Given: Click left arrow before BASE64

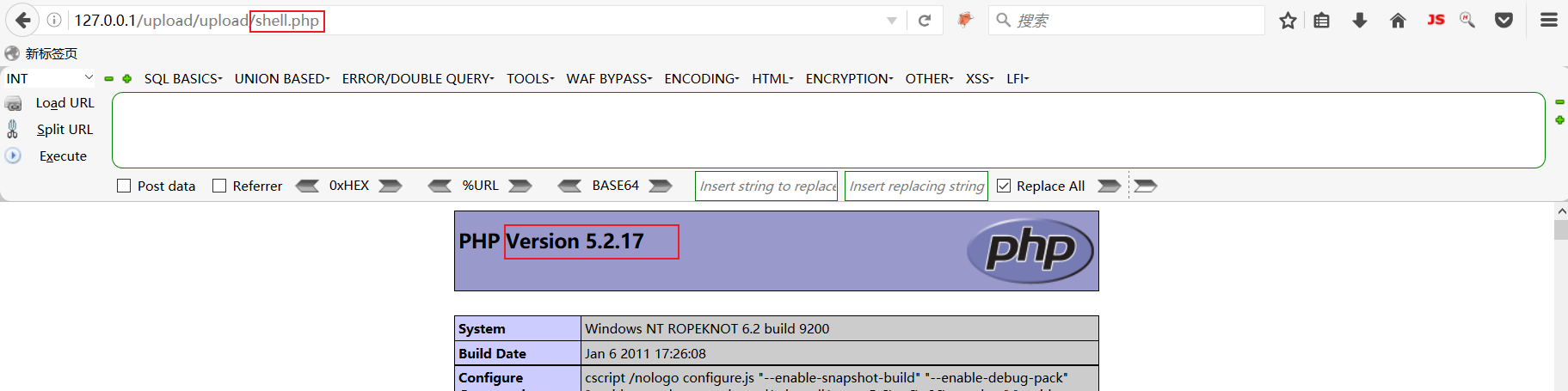Looking at the screenshot, I should point(569,186).
